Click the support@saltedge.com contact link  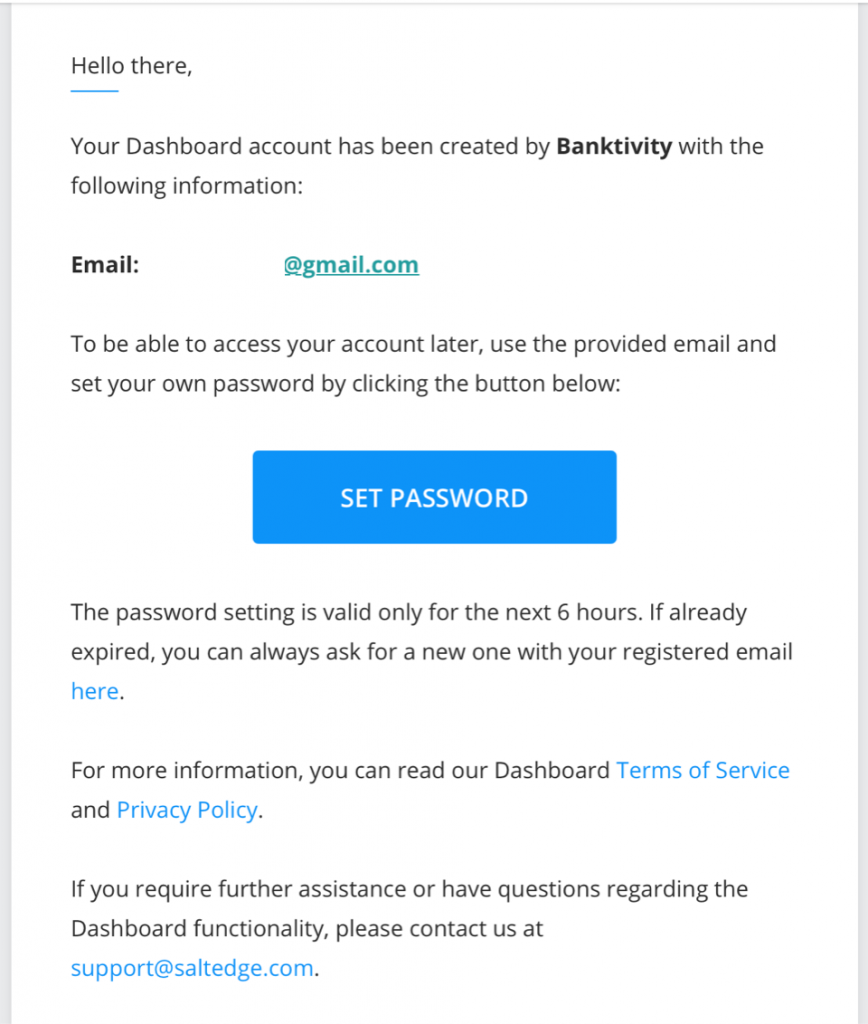(192, 968)
